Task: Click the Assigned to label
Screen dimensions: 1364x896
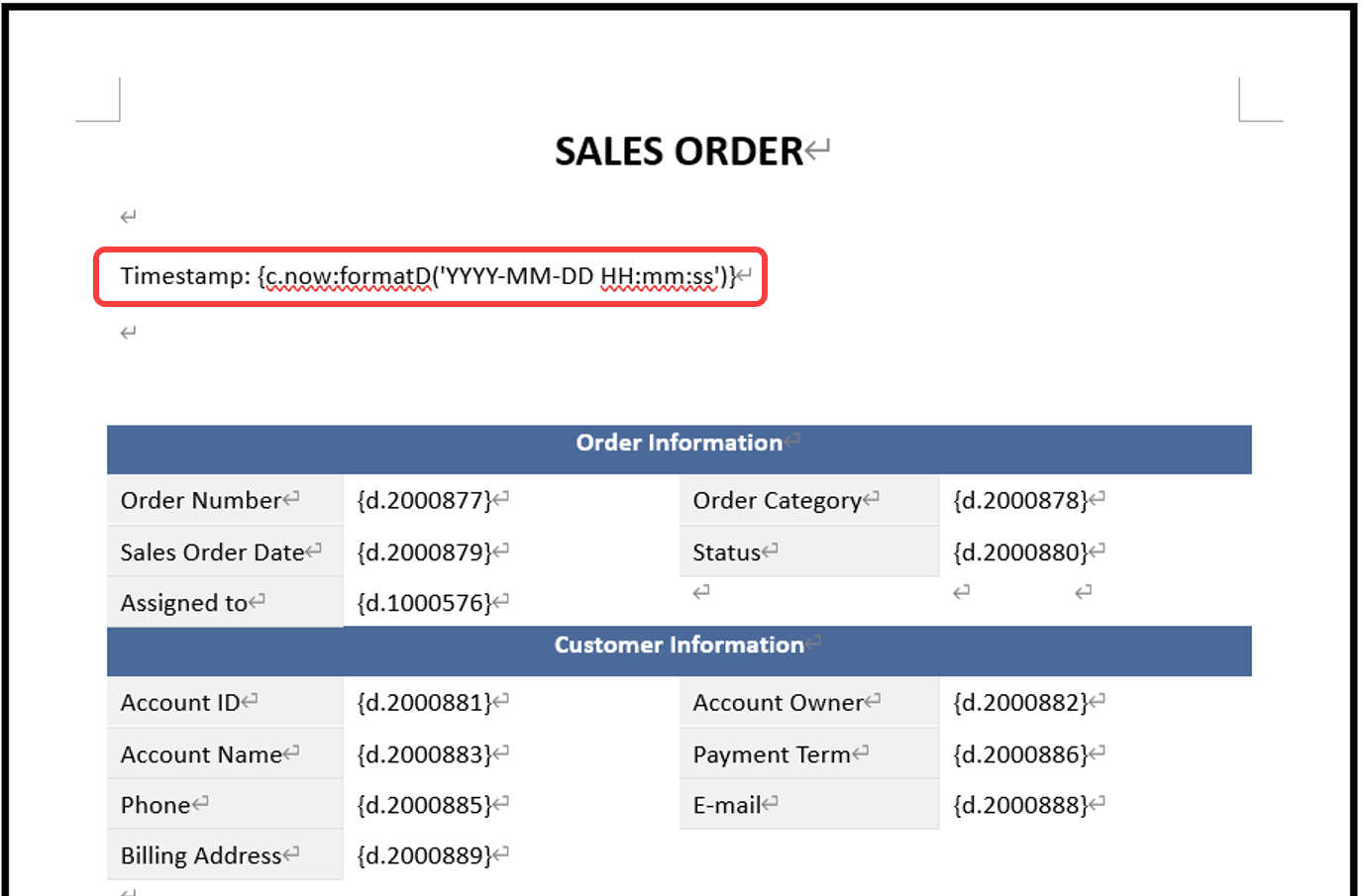Action: pyautogui.click(x=184, y=603)
